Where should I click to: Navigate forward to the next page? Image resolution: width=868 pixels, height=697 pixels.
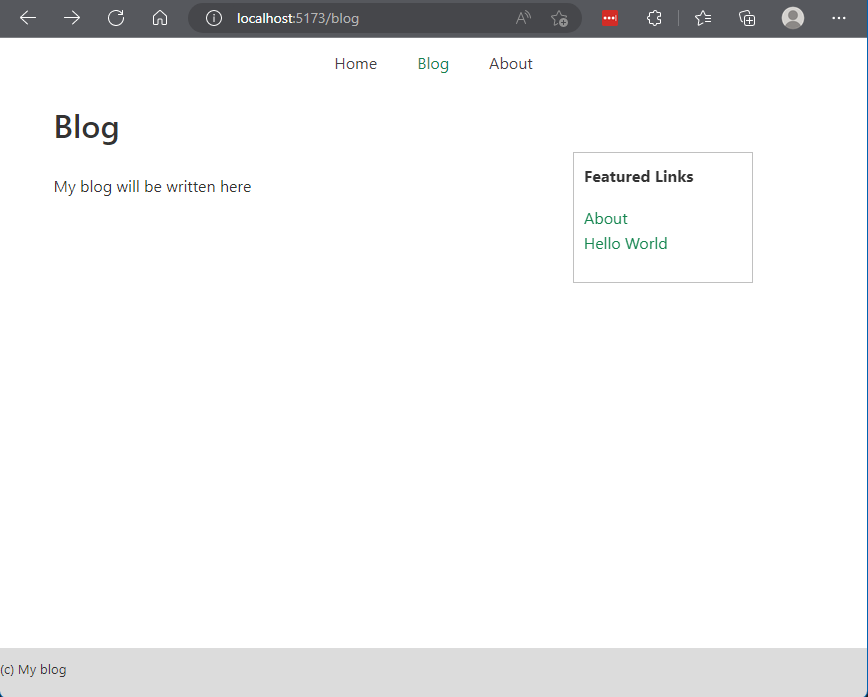[x=71, y=17]
